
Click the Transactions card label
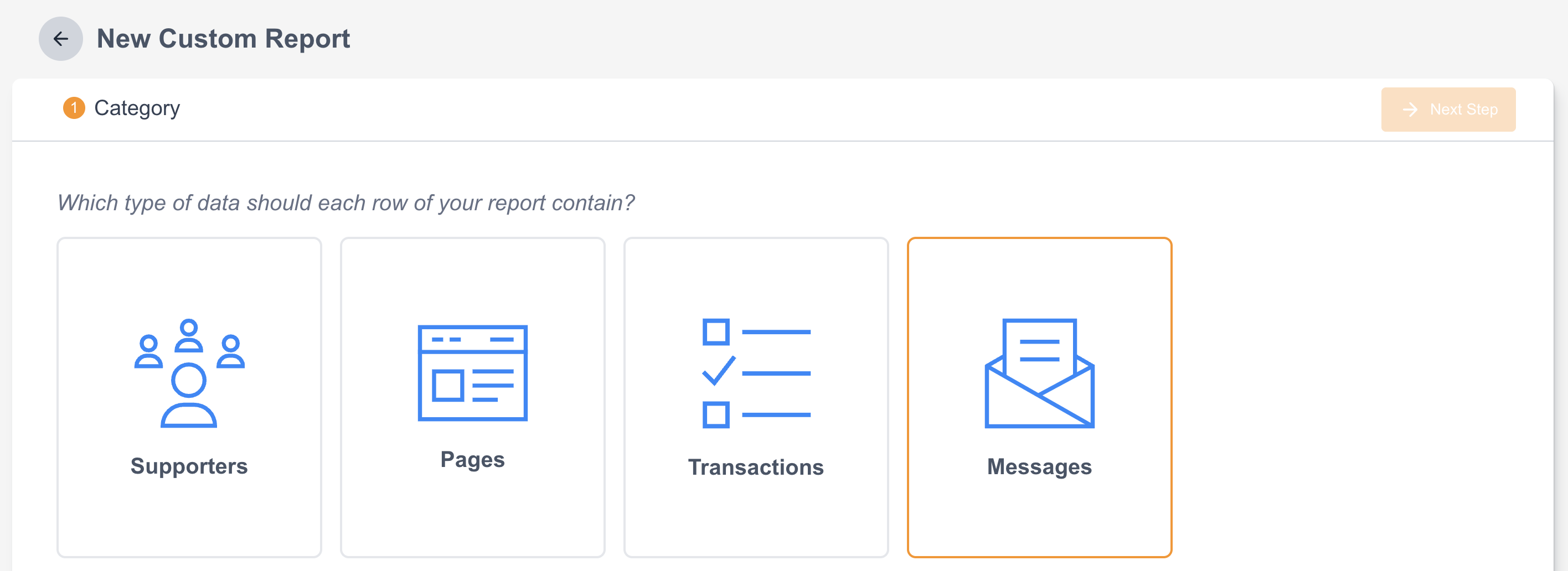pyautogui.click(x=756, y=467)
